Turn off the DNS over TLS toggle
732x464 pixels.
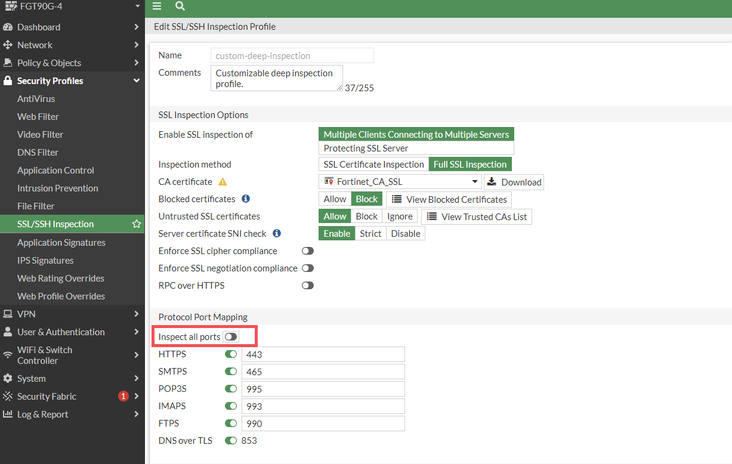point(231,440)
